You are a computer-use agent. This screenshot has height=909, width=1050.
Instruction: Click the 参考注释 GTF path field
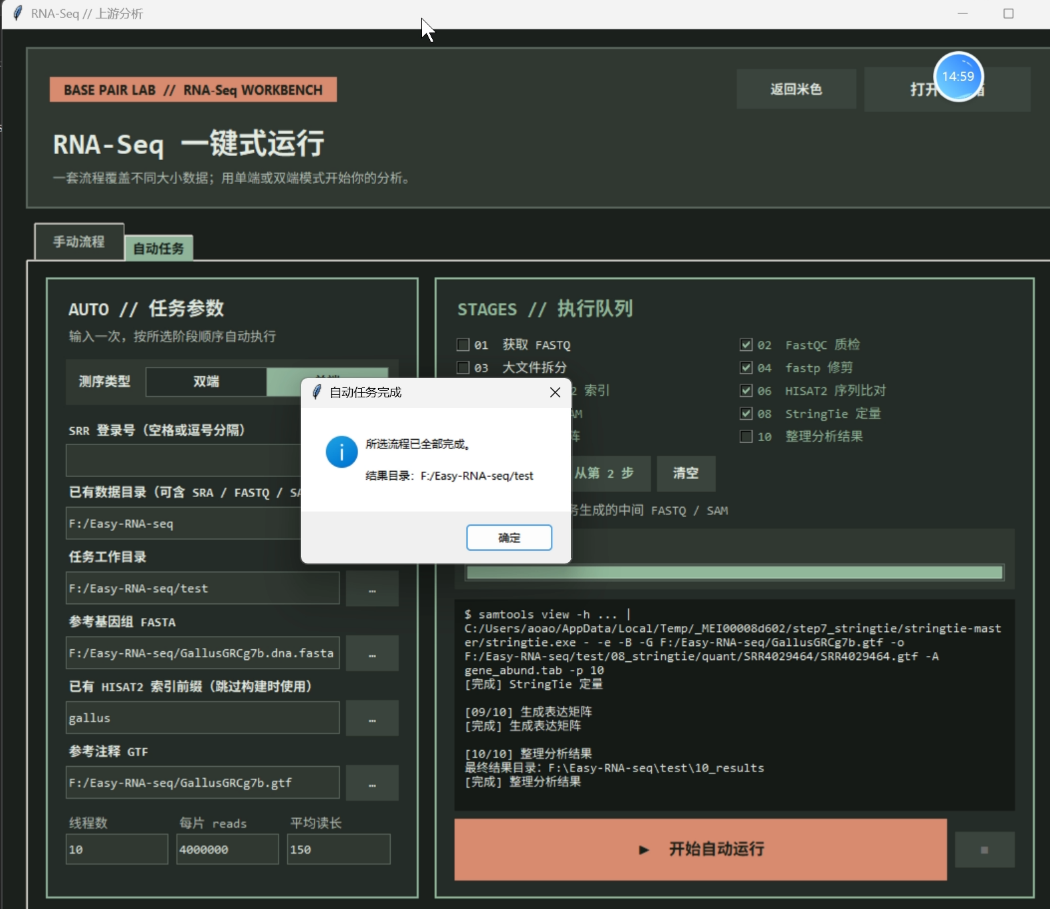click(x=203, y=782)
